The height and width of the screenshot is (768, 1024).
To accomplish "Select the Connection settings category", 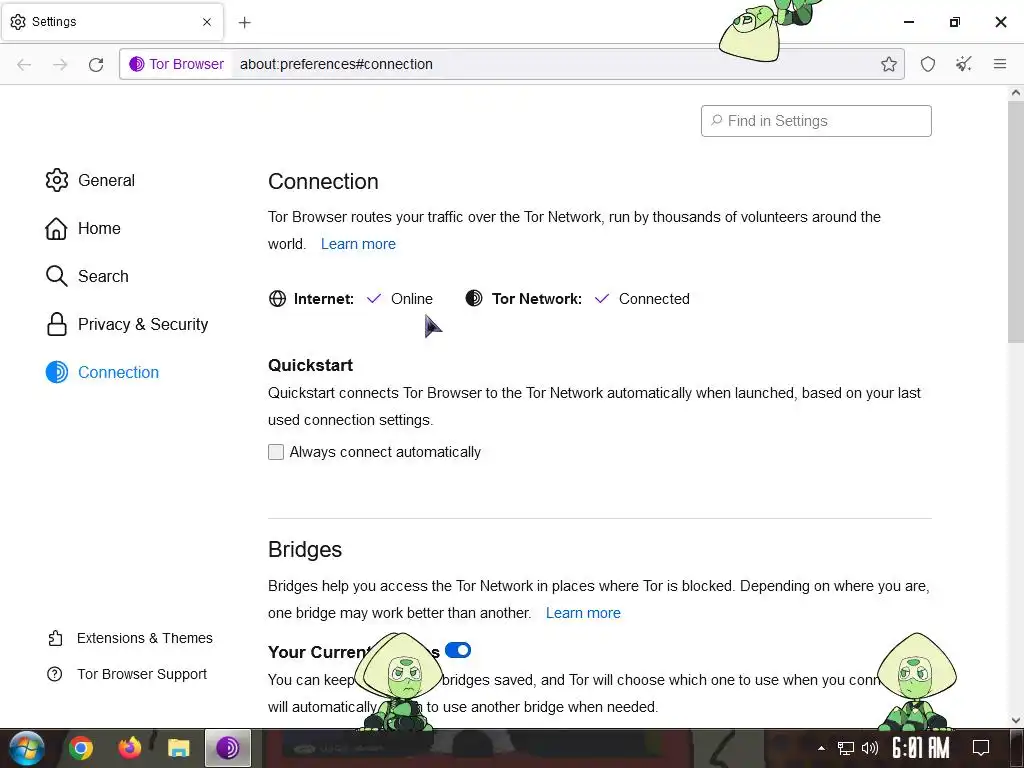I will [103, 372].
